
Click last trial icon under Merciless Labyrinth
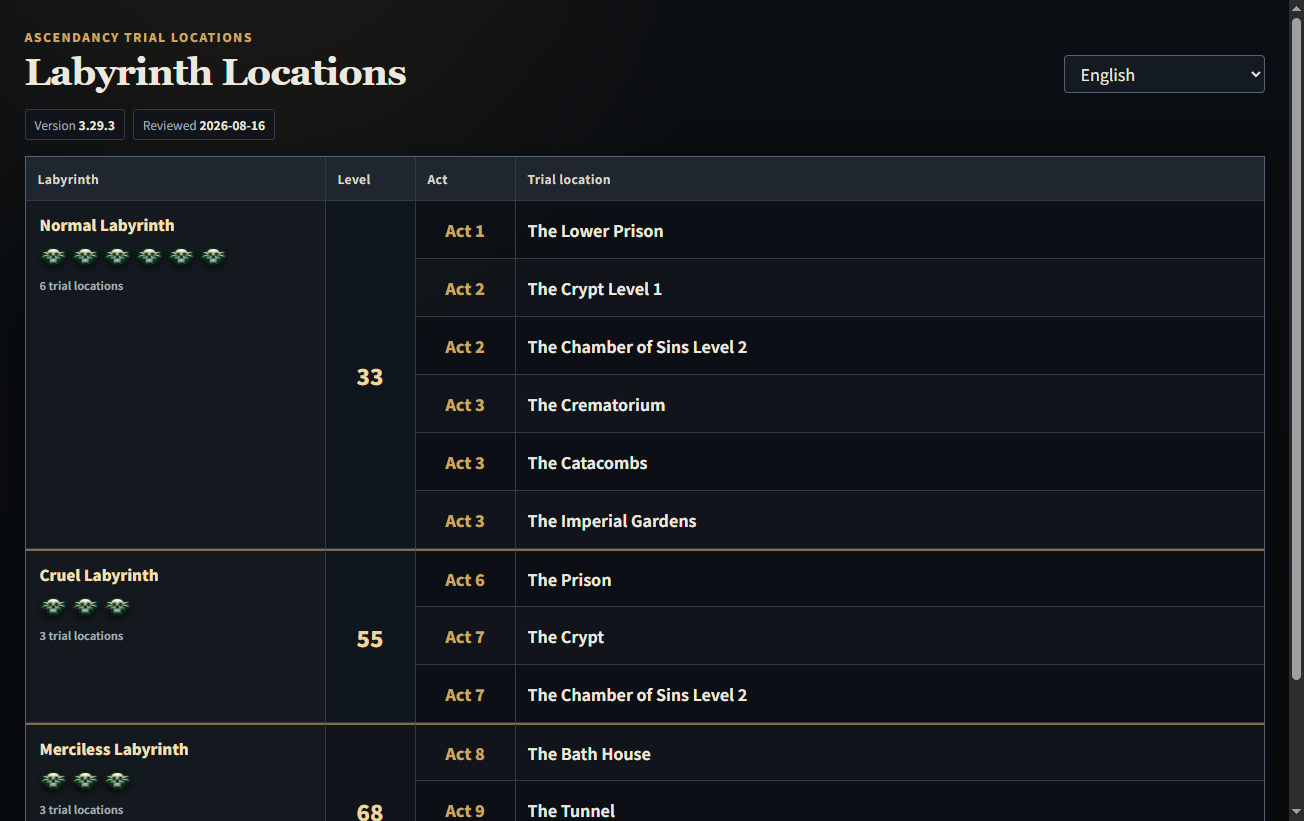[118, 781]
